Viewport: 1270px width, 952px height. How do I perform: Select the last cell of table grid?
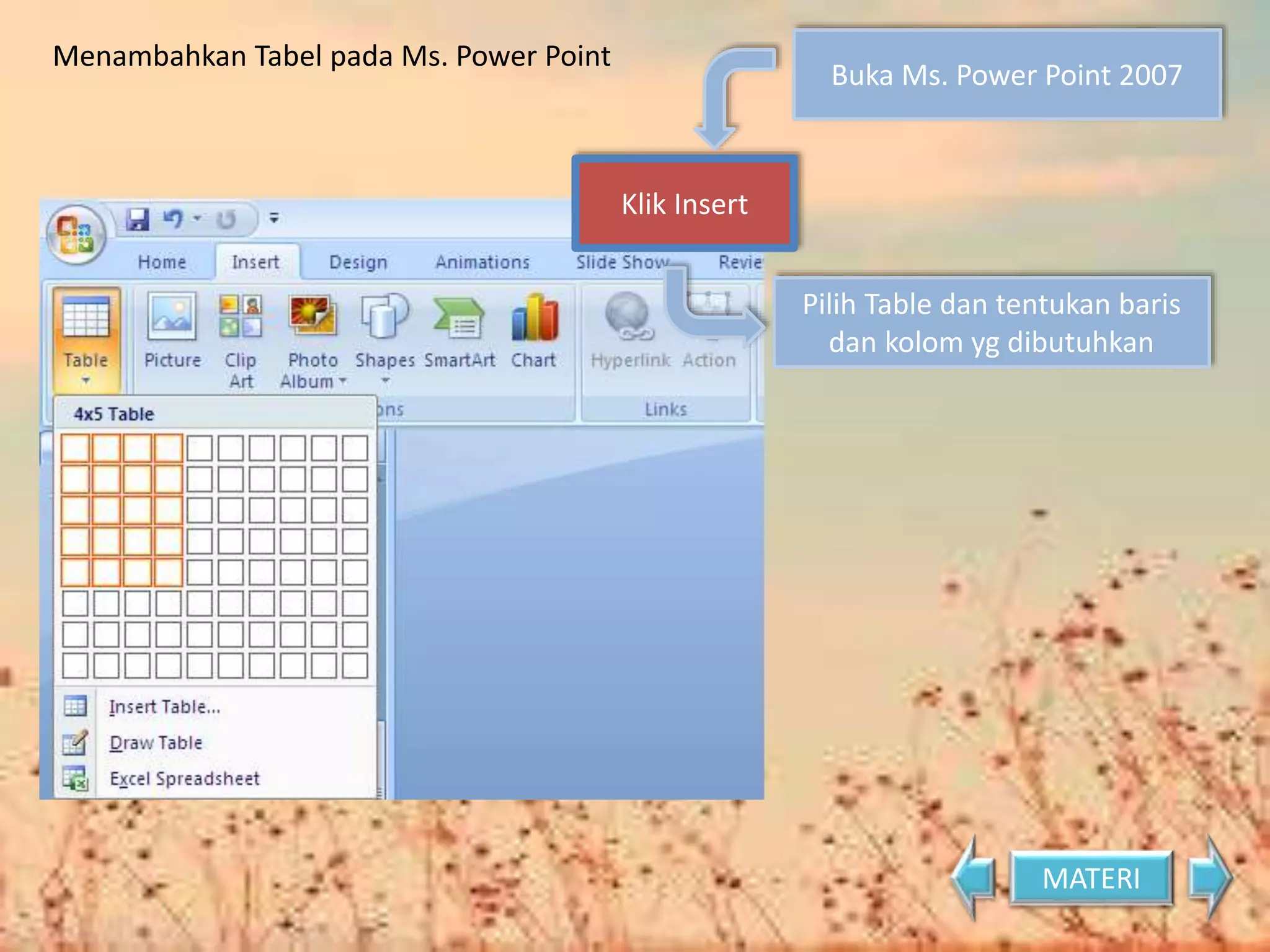click(355, 666)
